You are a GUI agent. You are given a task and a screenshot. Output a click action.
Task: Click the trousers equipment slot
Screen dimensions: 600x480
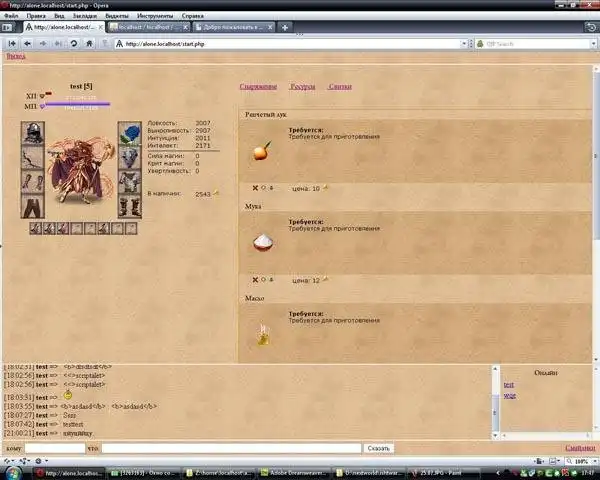point(33,206)
